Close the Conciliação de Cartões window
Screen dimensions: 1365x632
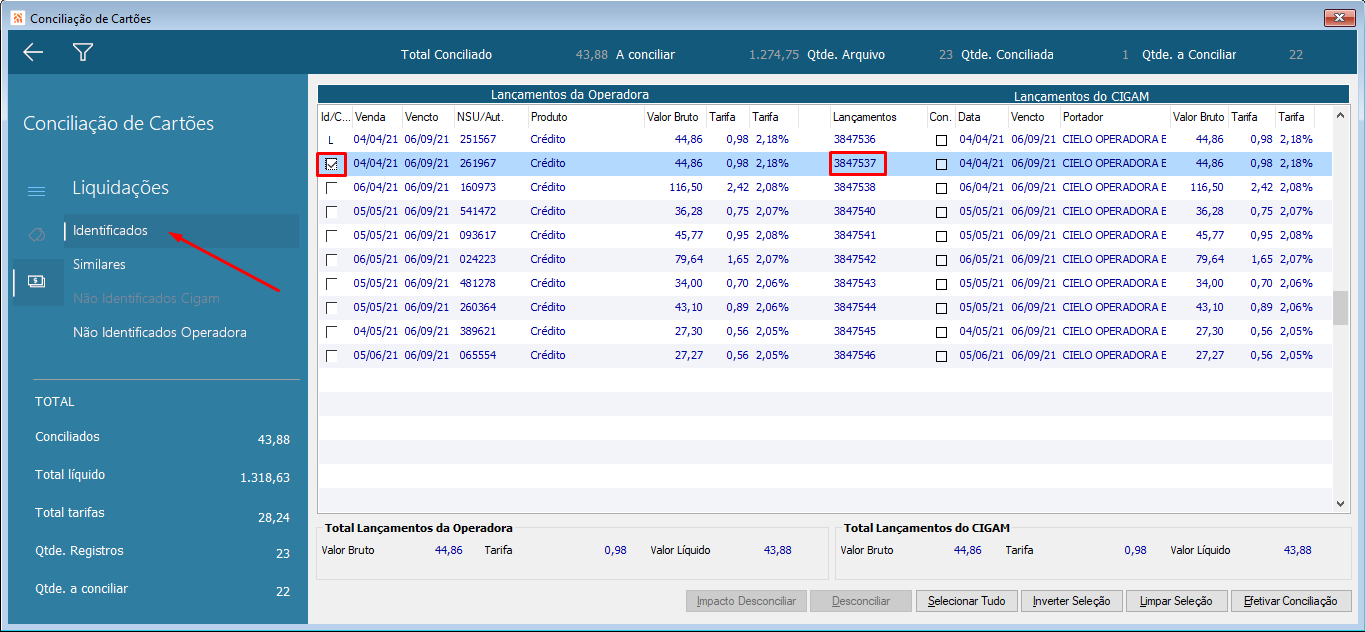[x=1339, y=18]
